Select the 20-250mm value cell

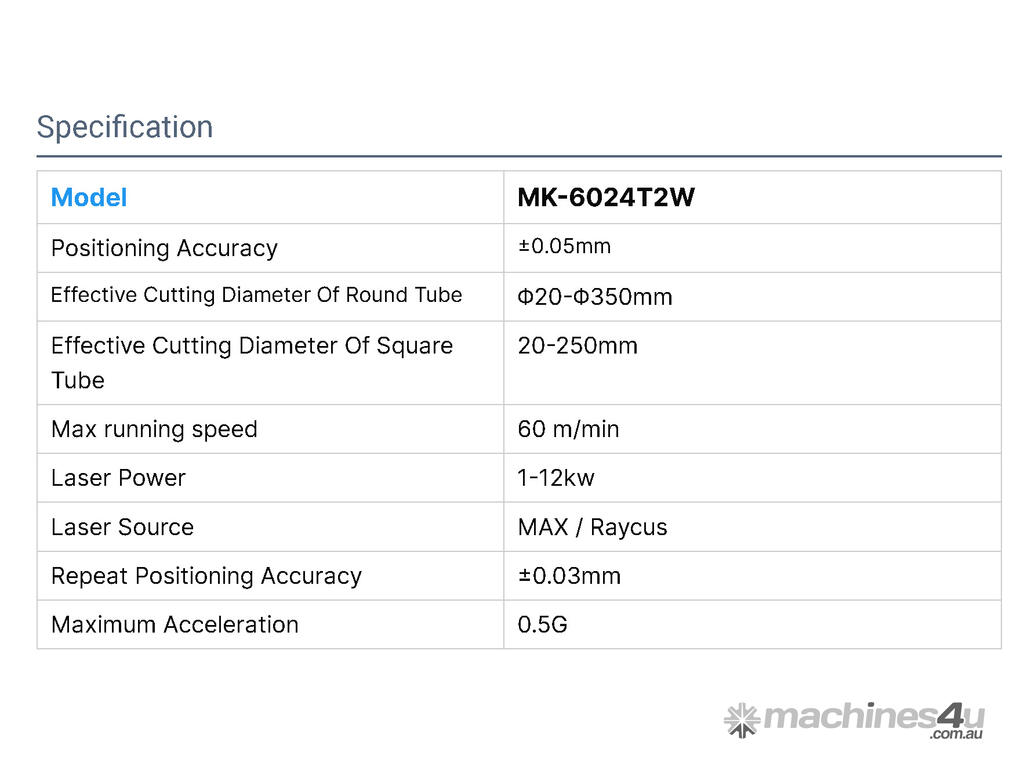[x=577, y=346]
